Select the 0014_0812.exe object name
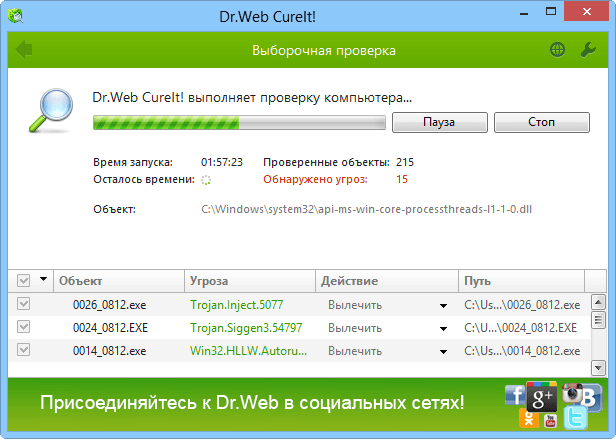 (x=110, y=351)
